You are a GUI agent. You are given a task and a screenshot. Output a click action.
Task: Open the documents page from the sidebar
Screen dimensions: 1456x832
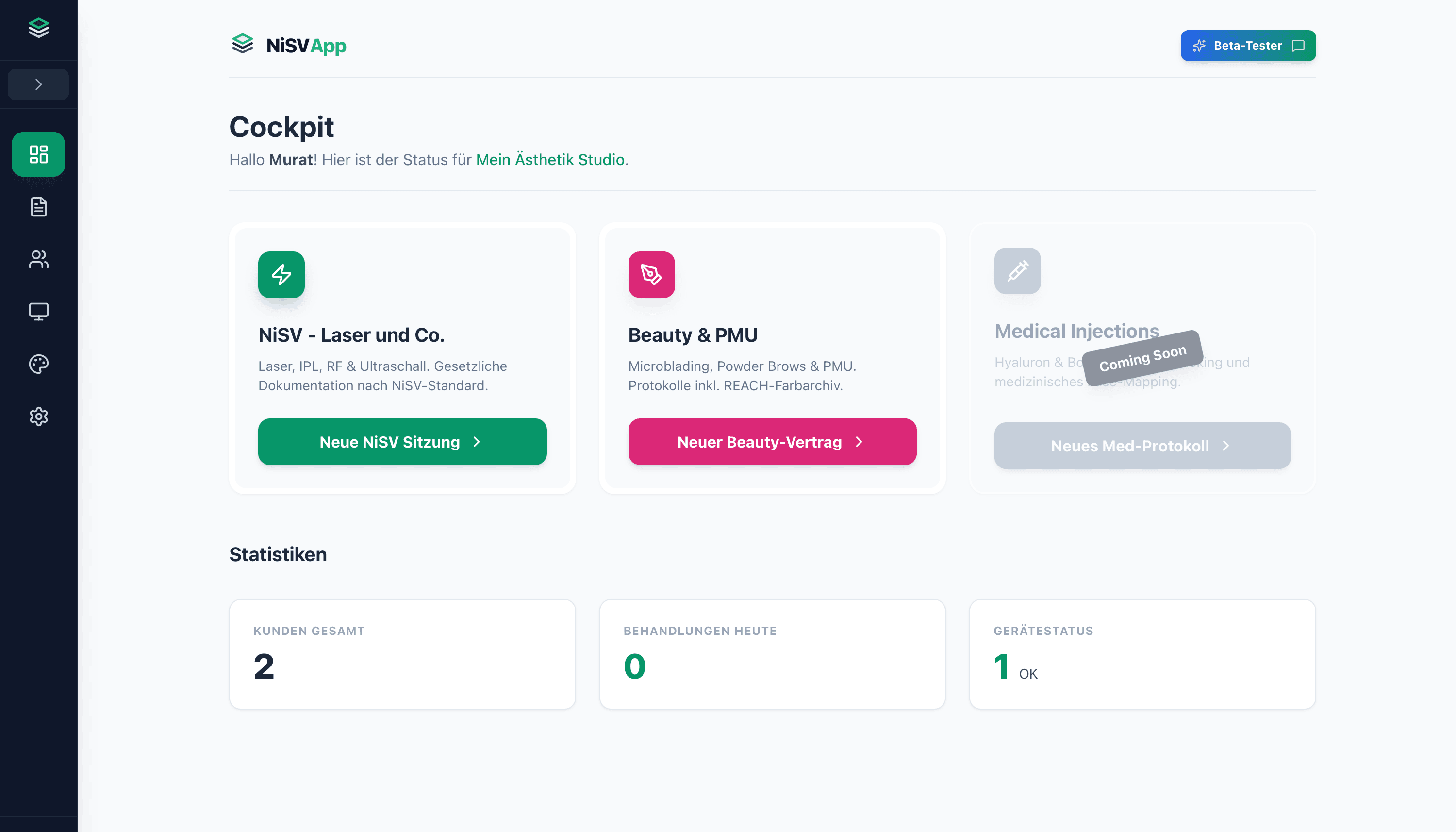click(38, 207)
